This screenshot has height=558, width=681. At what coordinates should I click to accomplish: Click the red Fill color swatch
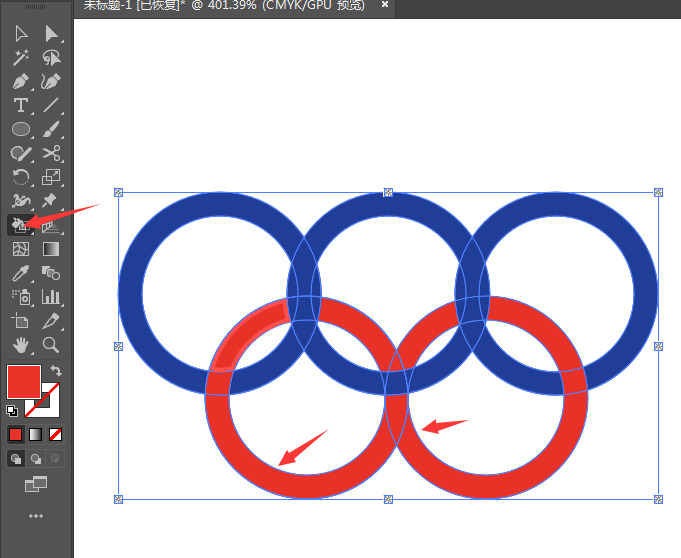point(23,381)
